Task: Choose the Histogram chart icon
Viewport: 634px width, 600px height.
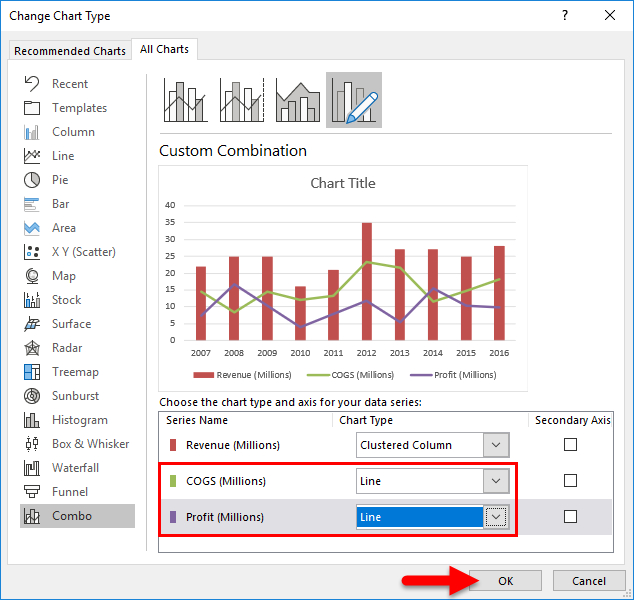Action: click(x=32, y=420)
